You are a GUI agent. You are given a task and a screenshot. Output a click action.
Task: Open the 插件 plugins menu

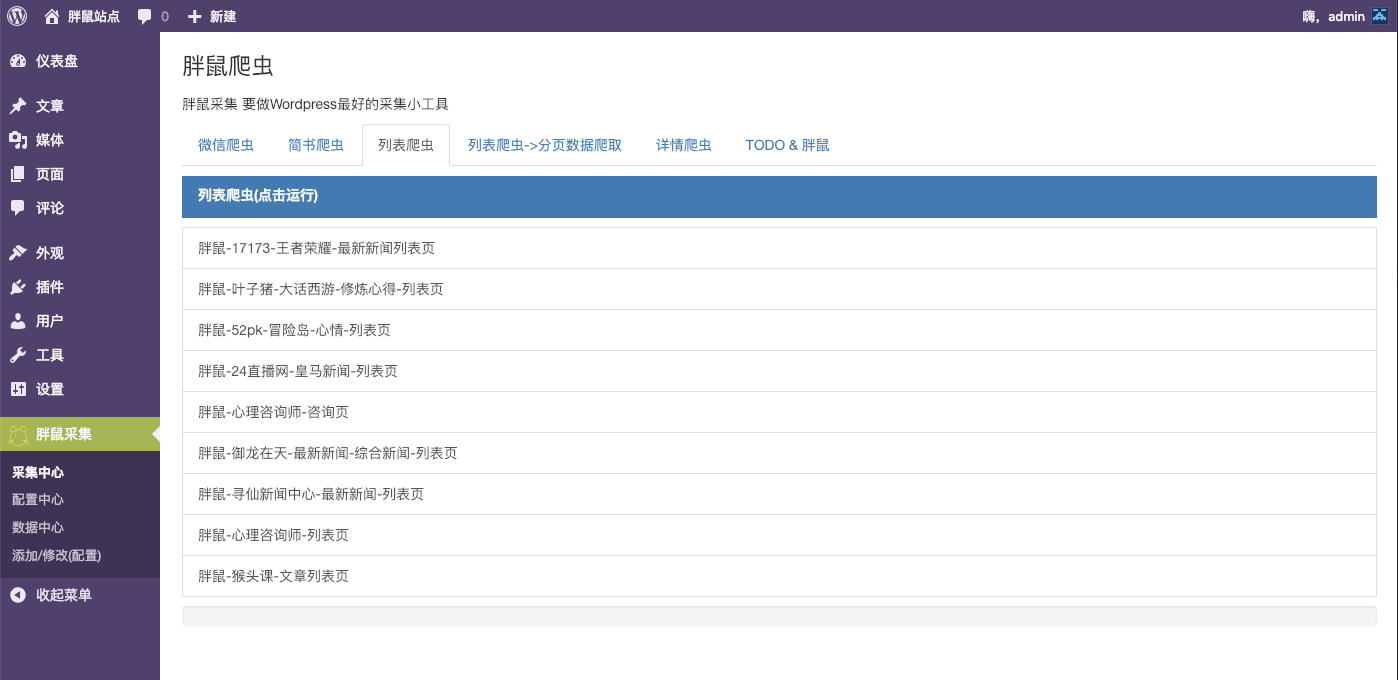[x=49, y=287]
